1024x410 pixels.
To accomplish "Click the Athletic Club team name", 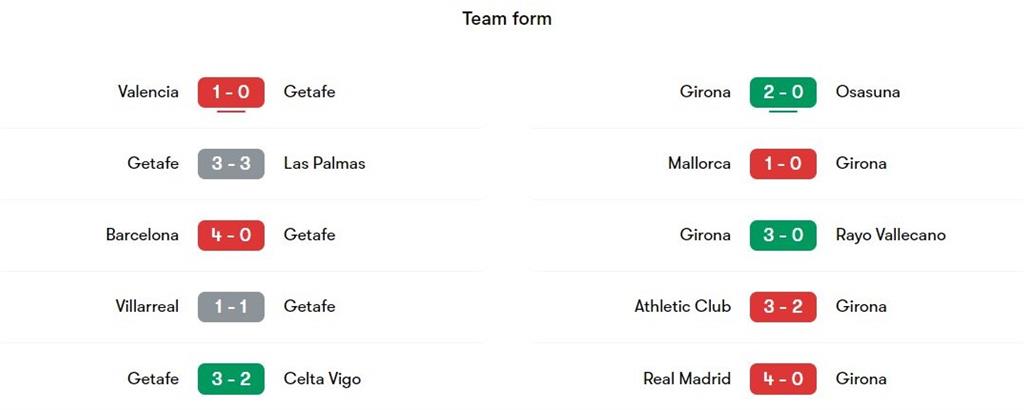I will [682, 307].
